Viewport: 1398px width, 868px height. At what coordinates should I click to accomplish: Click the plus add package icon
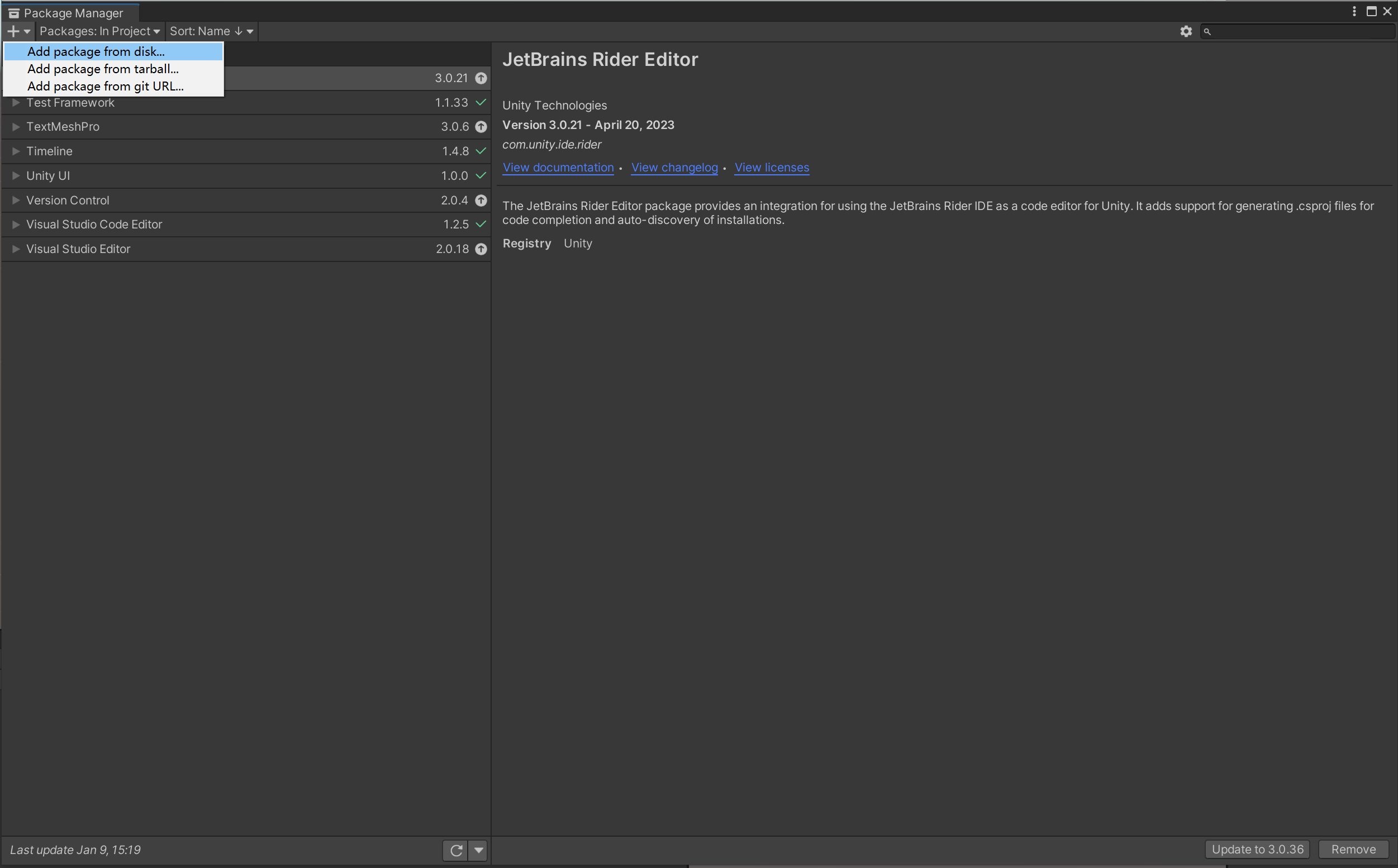14,31
